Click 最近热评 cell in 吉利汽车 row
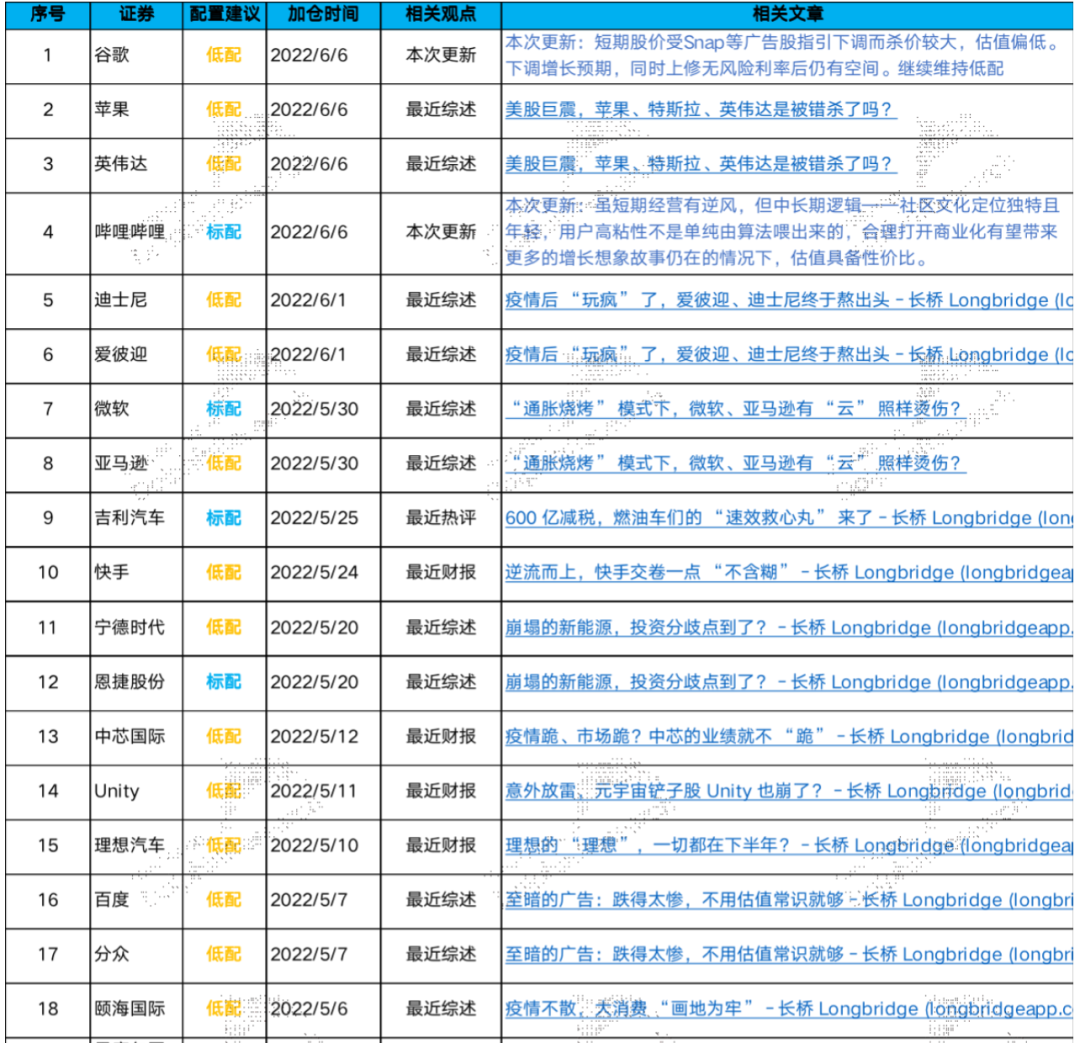Screen dimensions: 1080x1043 tap(441, 518)
